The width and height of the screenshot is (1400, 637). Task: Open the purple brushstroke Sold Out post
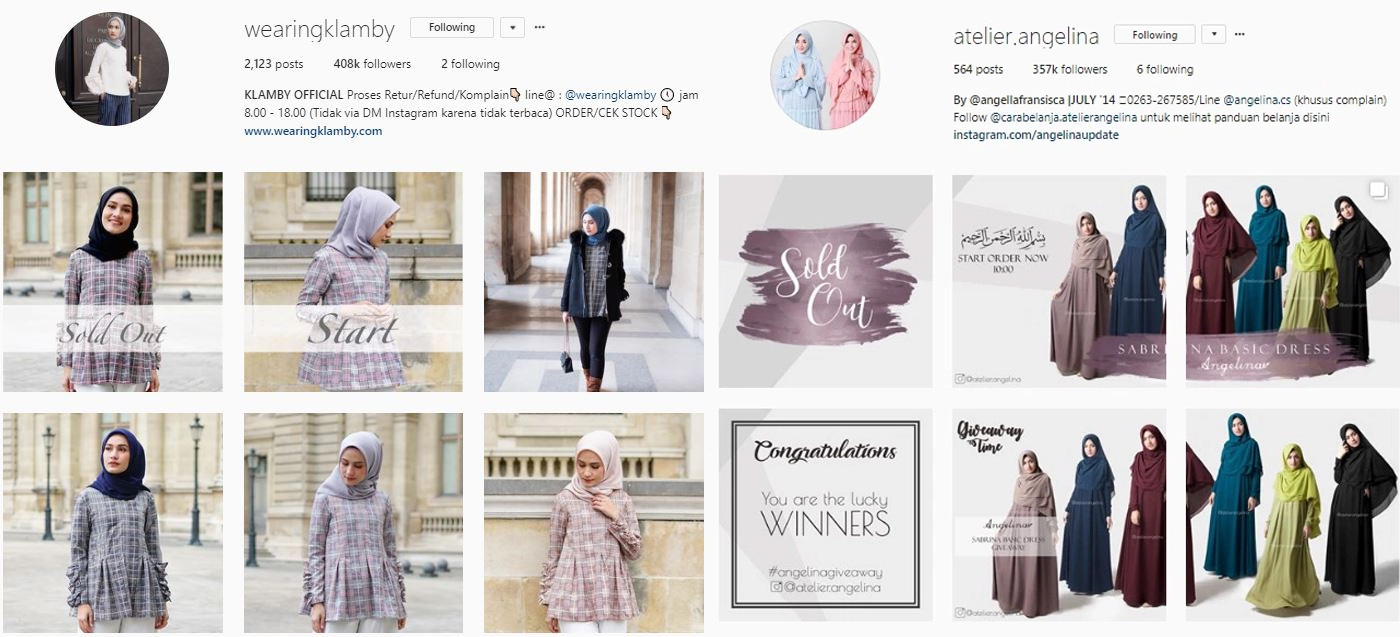[x=825, y=282]
